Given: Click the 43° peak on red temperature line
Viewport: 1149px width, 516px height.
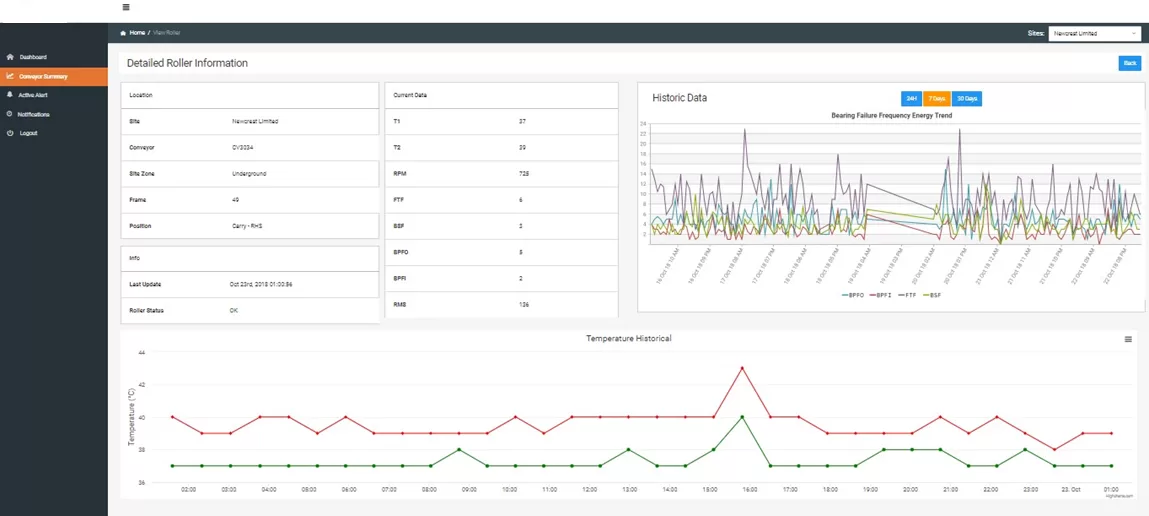Looking at the screenshot, I should pyautogui.click(x=742, y=368).
